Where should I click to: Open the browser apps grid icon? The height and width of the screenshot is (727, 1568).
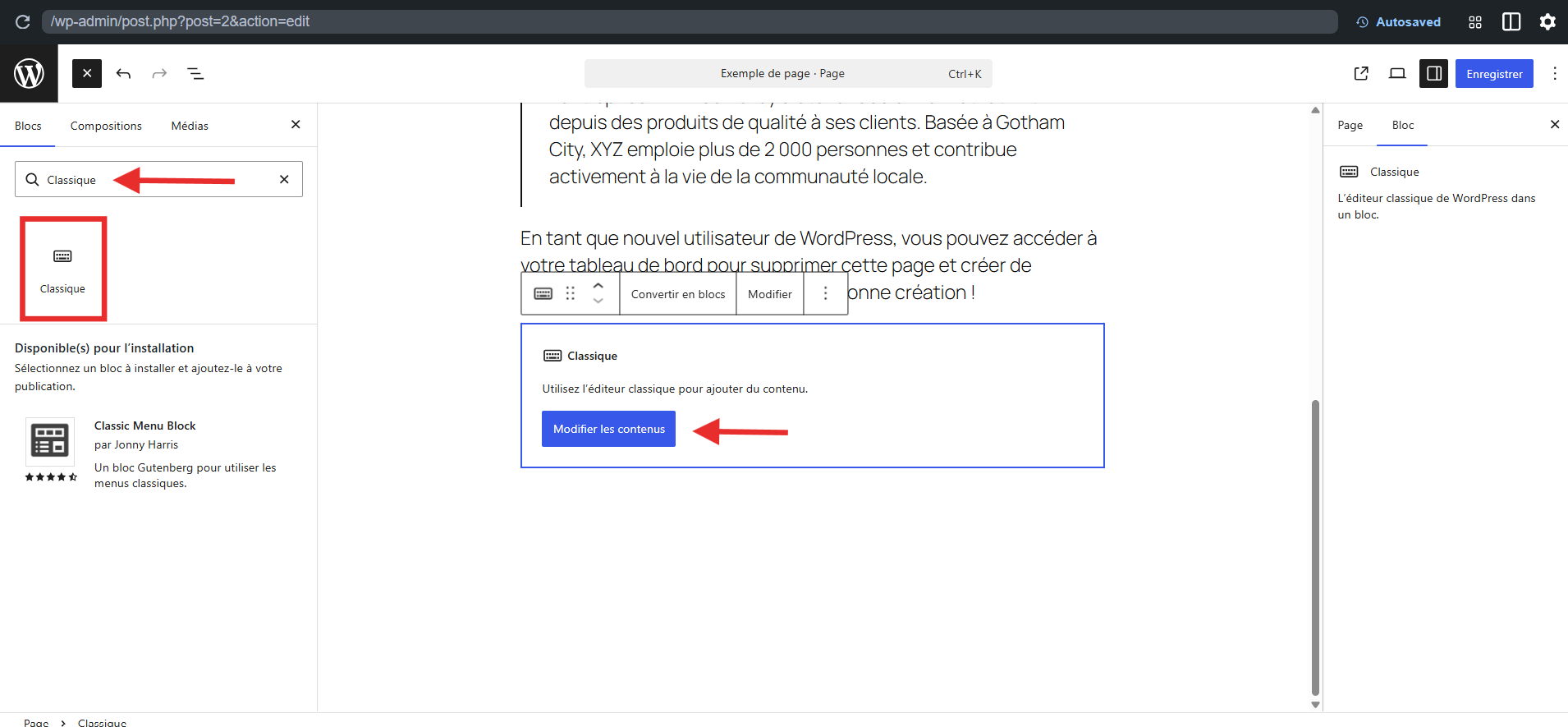coord(1475,22)
